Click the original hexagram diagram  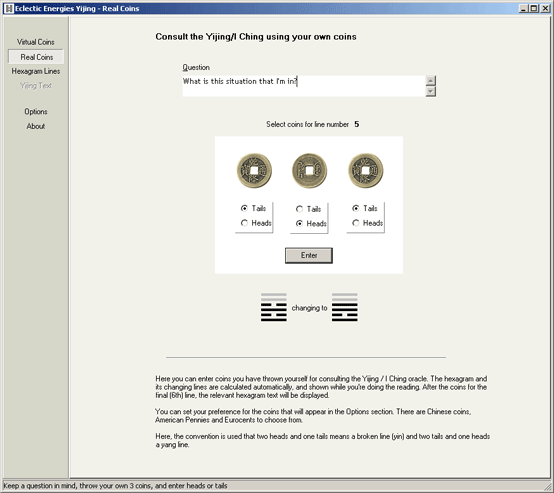tap(274, 307)
